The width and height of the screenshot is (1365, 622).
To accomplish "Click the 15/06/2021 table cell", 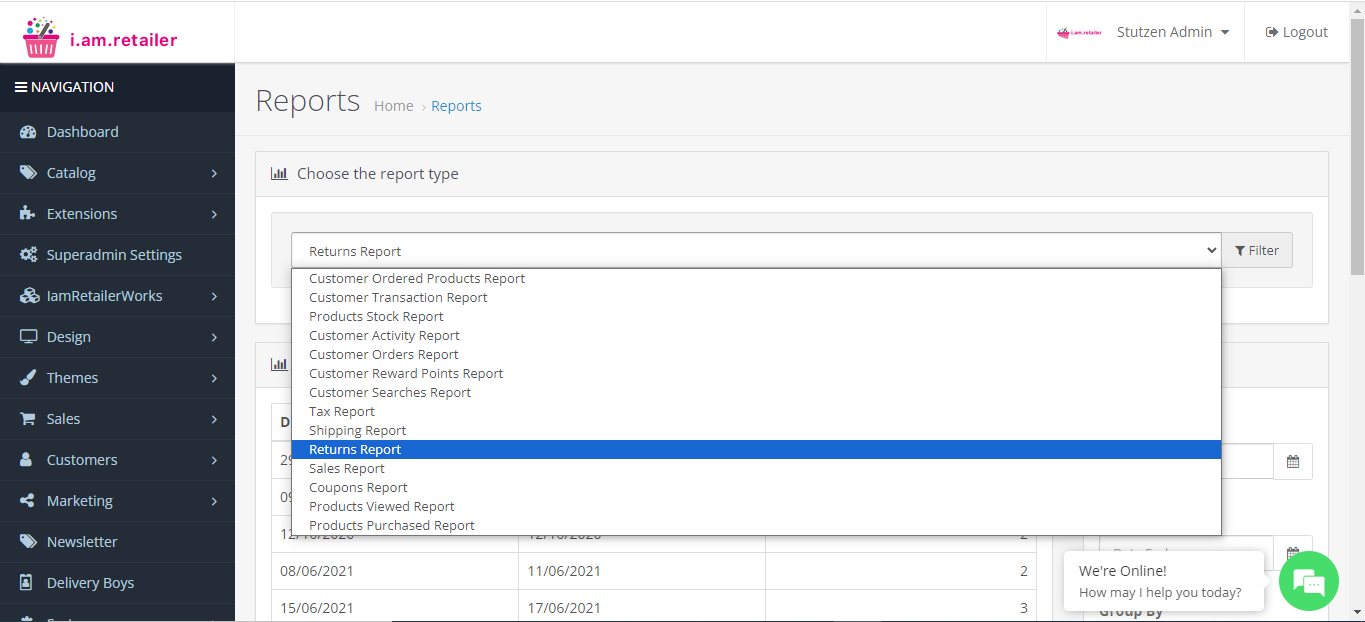I will [x=395, y=608].
